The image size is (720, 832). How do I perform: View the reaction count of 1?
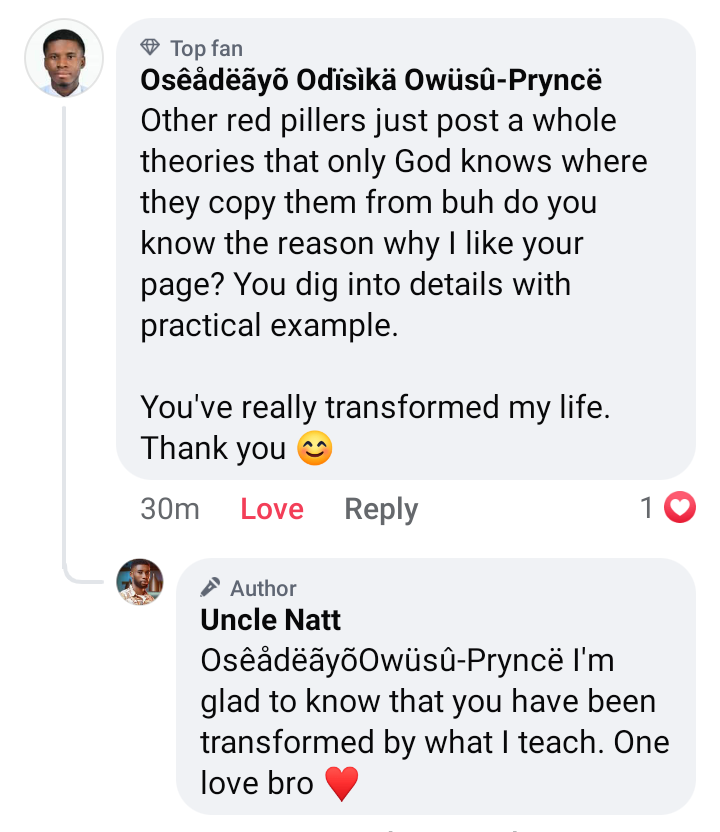point(647,509)
